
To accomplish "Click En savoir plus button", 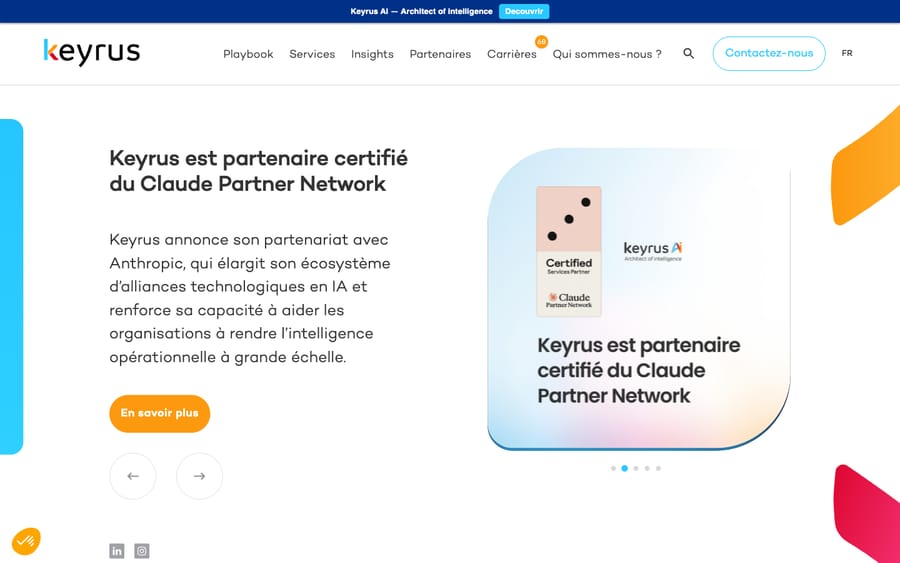I will pyautogui.click(x=160, y=413).
